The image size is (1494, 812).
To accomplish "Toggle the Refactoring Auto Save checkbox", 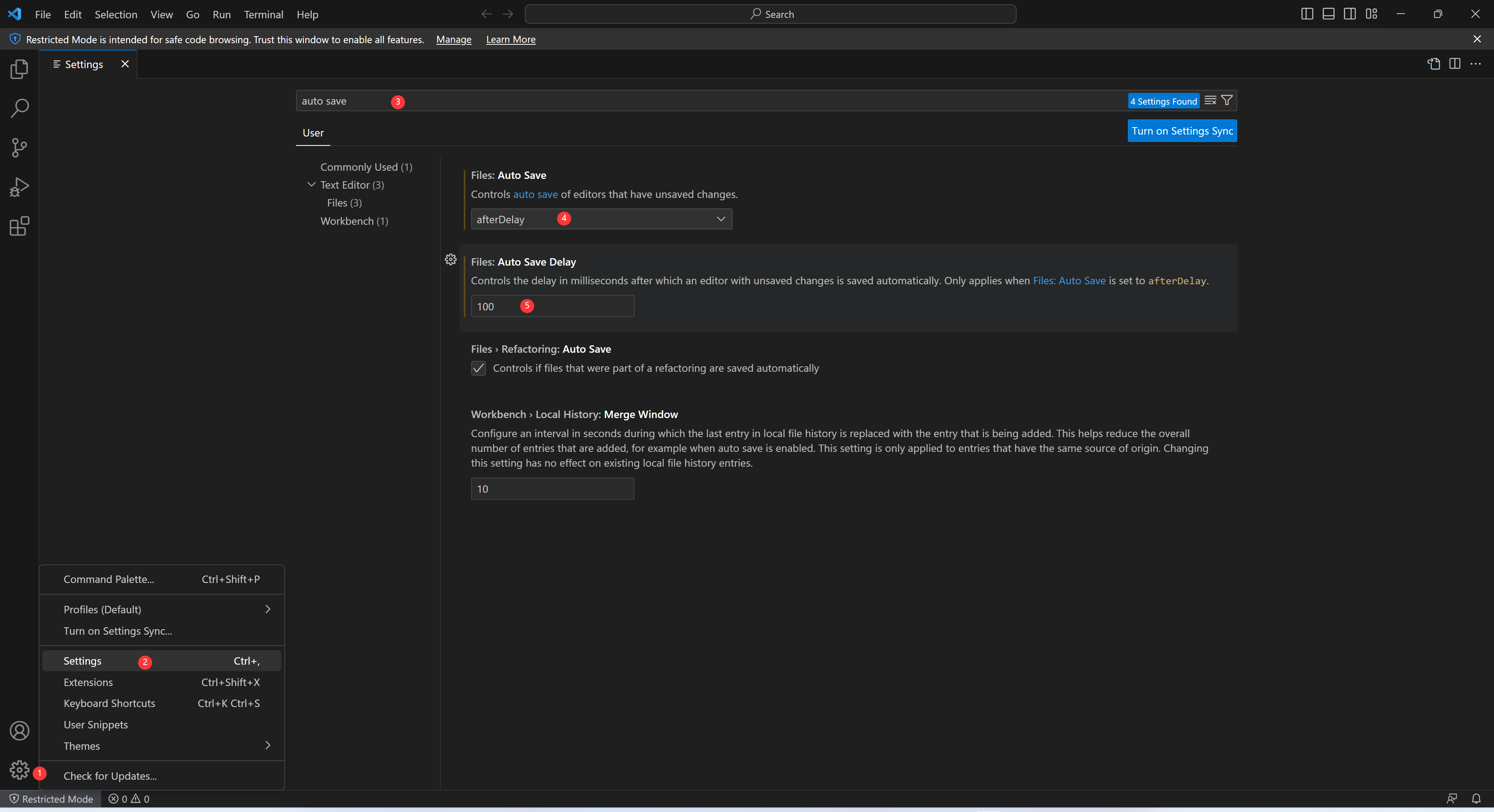I will (479, 368).
